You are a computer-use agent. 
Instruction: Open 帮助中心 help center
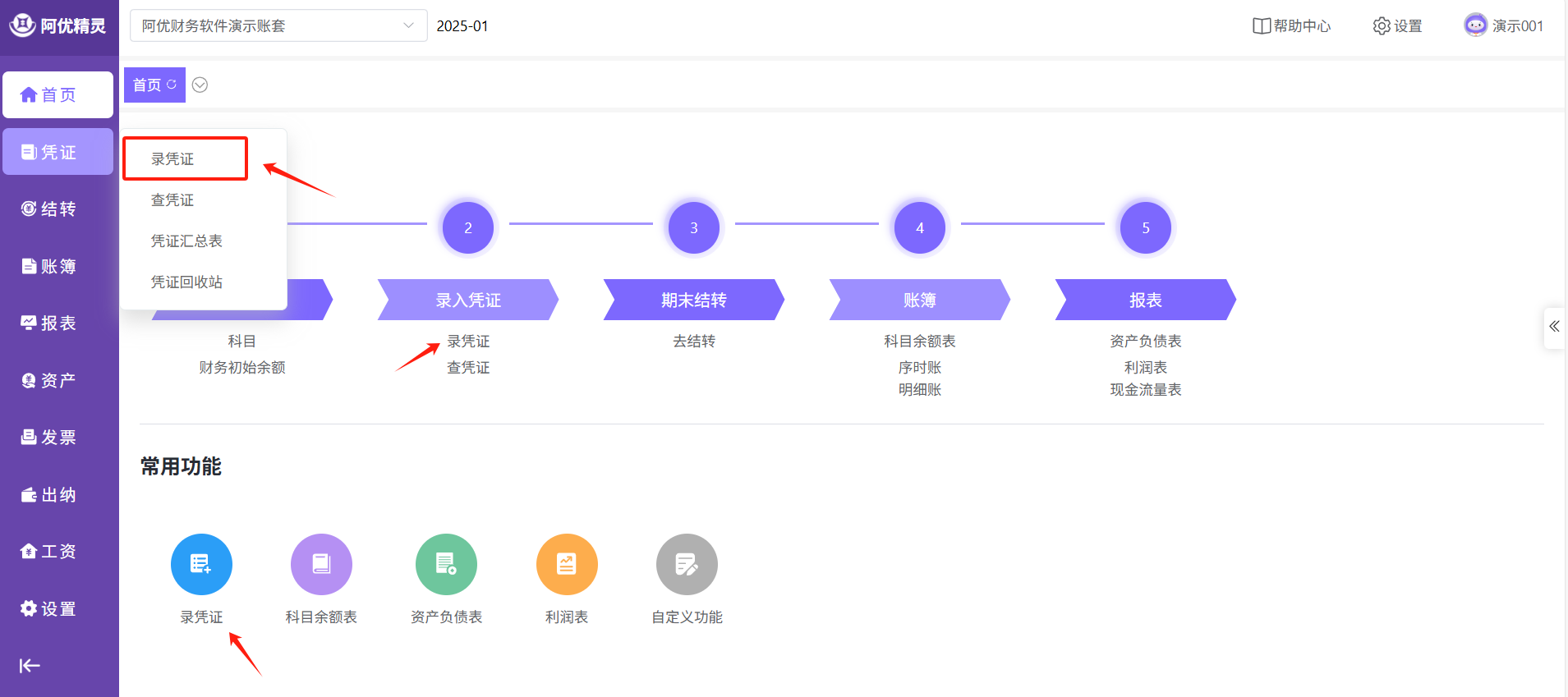coord(1291,26)
